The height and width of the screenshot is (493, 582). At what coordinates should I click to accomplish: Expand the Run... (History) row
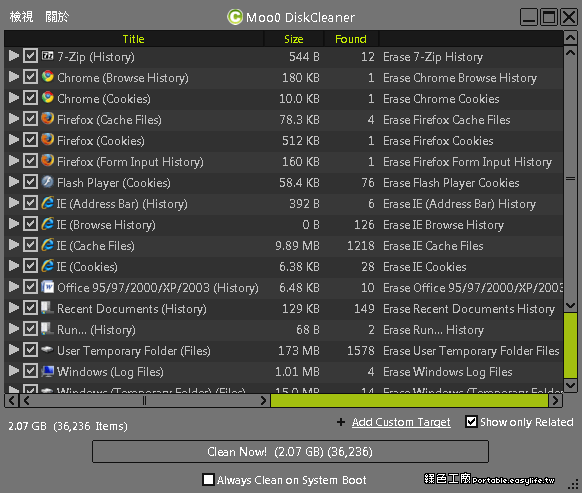tap(14, 329)
